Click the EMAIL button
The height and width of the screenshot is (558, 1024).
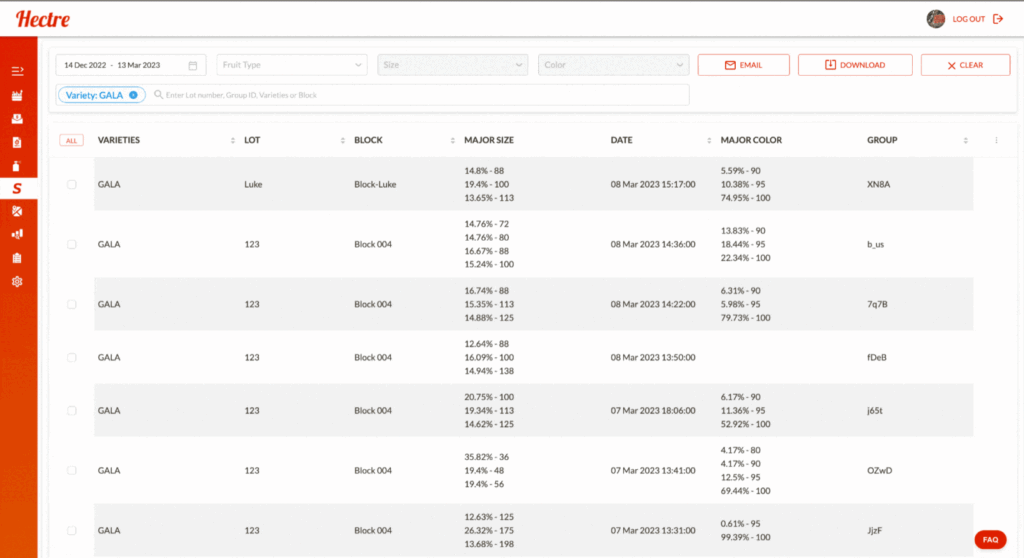tap(743, 65)
